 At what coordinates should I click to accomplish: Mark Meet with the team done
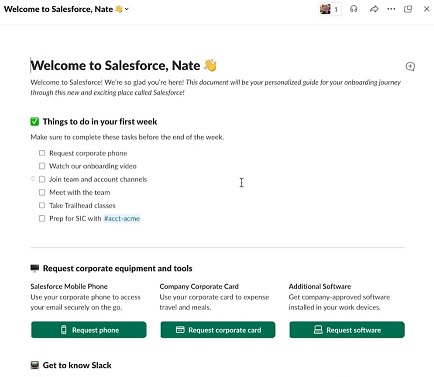(42, 192)
